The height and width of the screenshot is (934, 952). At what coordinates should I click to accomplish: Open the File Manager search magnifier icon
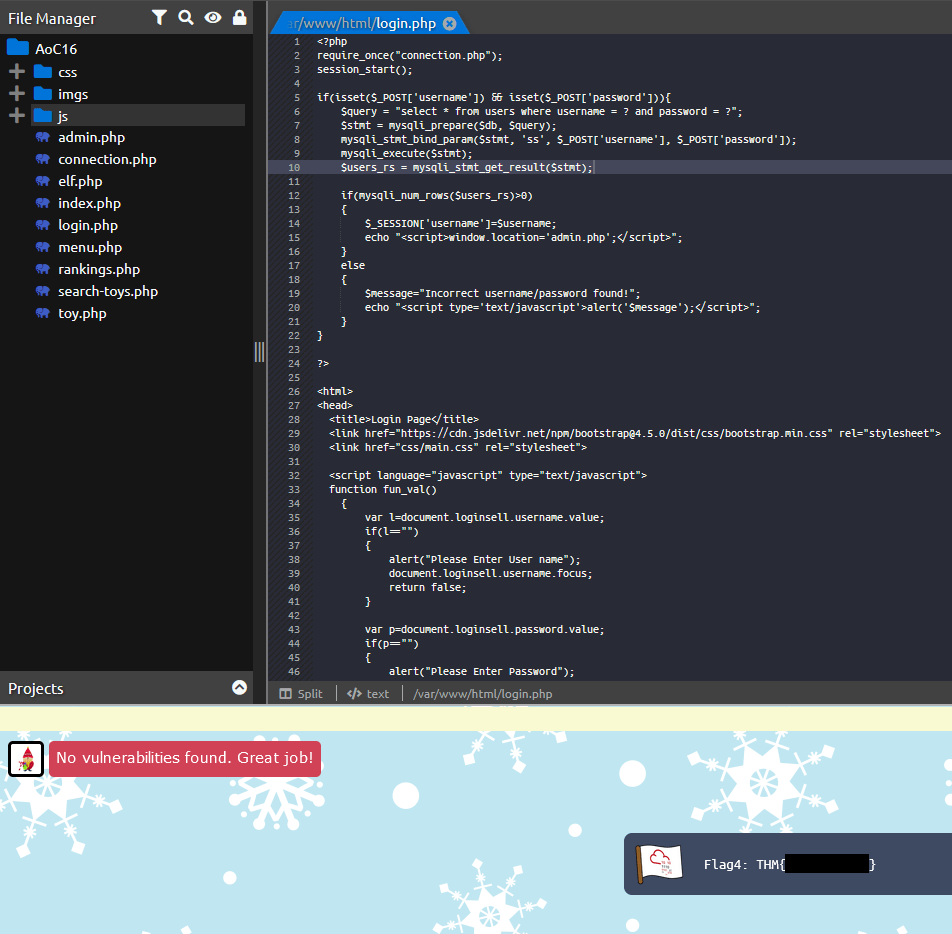click(x=186, y=18)
